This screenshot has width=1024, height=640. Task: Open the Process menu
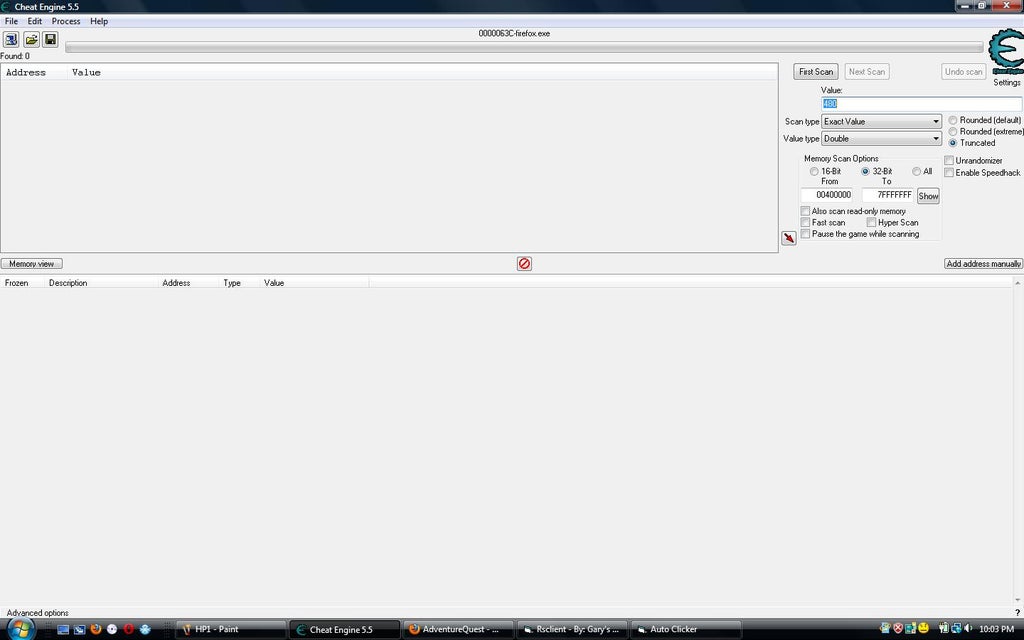[65, 21]
